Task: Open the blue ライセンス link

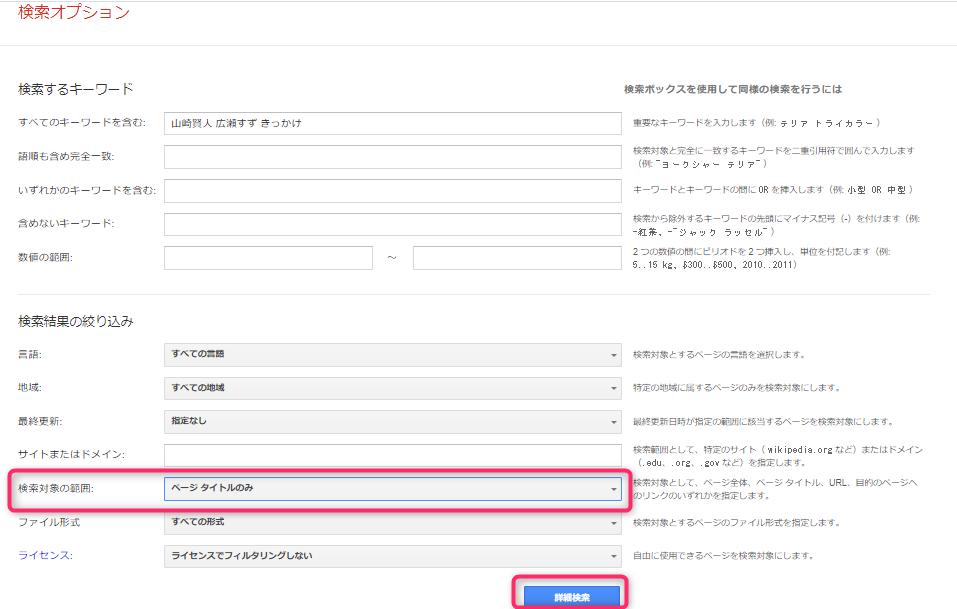Action: click(45, 556)
